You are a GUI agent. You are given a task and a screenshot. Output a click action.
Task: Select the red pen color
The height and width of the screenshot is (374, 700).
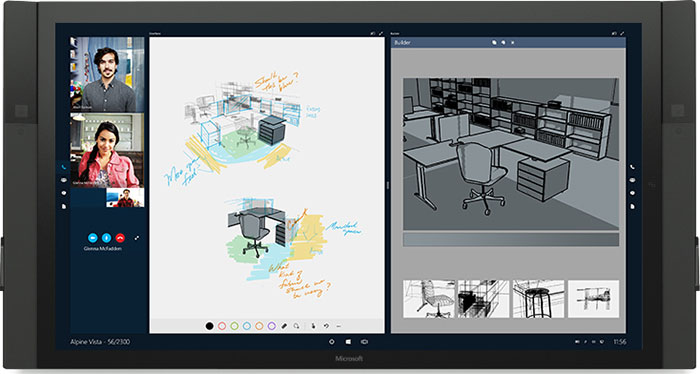point(222,326)
